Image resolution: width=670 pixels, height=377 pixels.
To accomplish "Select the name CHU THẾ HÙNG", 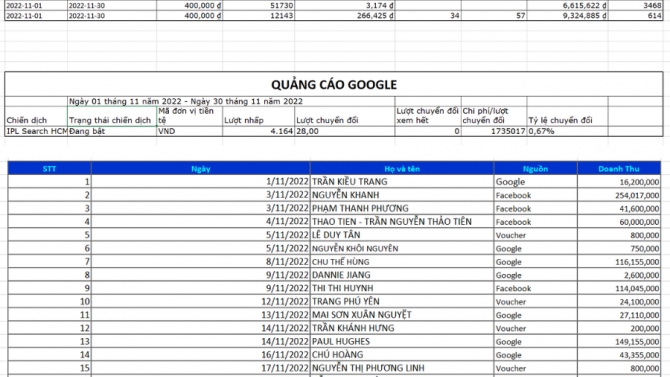I will tap(402, 262).
